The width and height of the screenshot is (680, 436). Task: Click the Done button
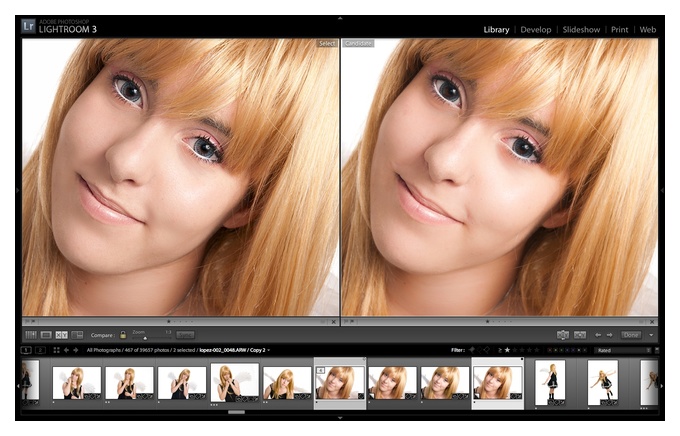tap(631, 335)
